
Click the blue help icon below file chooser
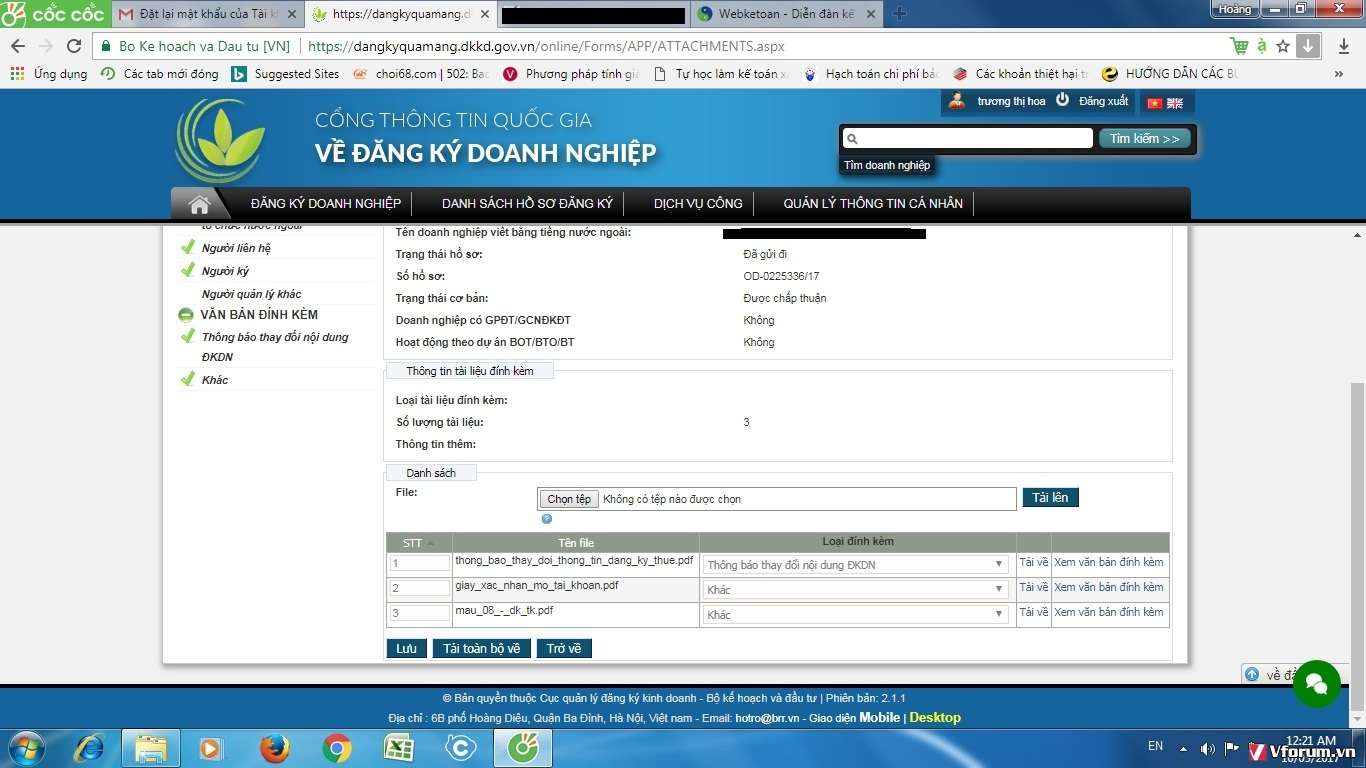pos(547,519)
